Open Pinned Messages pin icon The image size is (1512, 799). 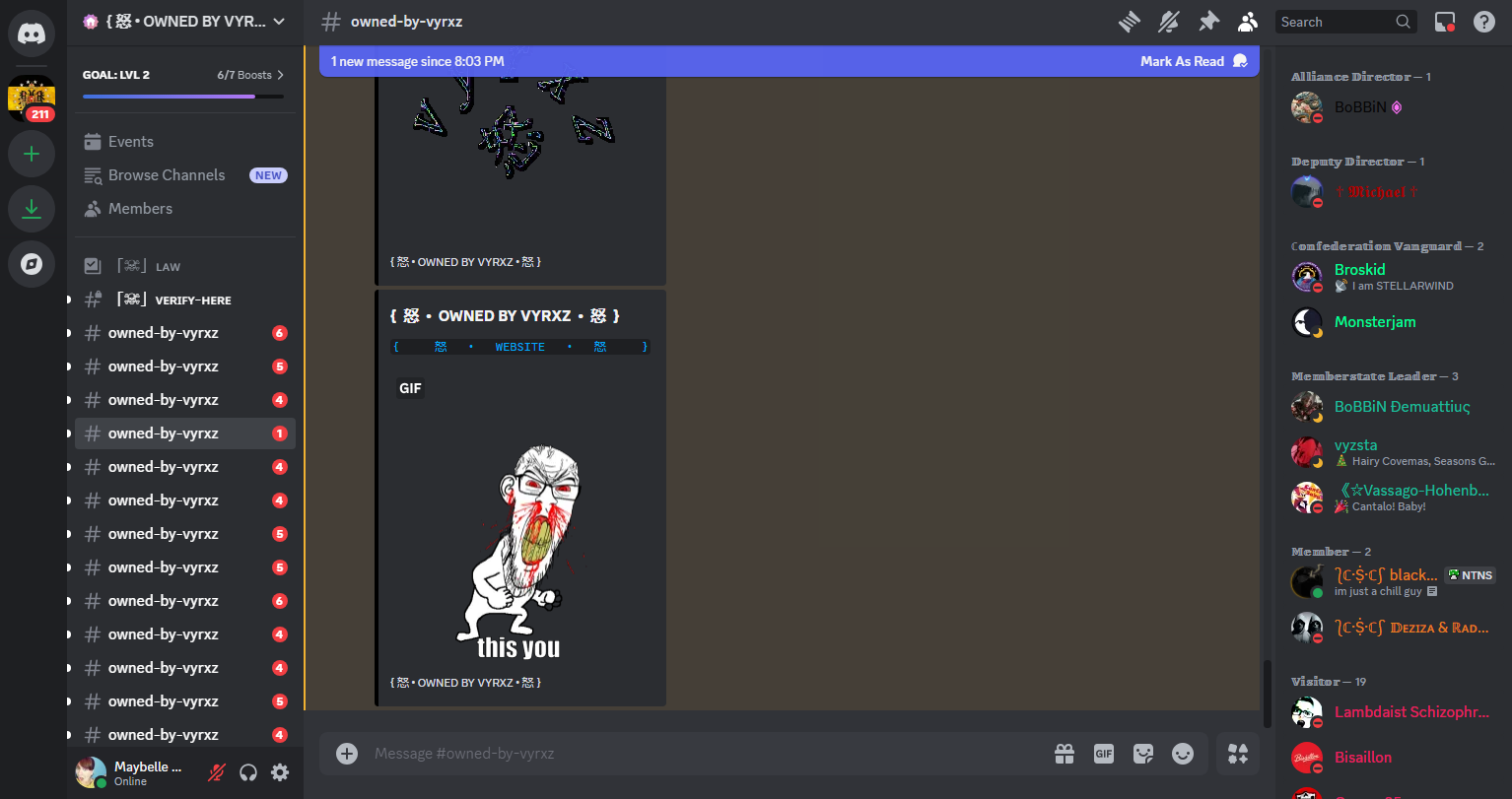point(1208,22)
